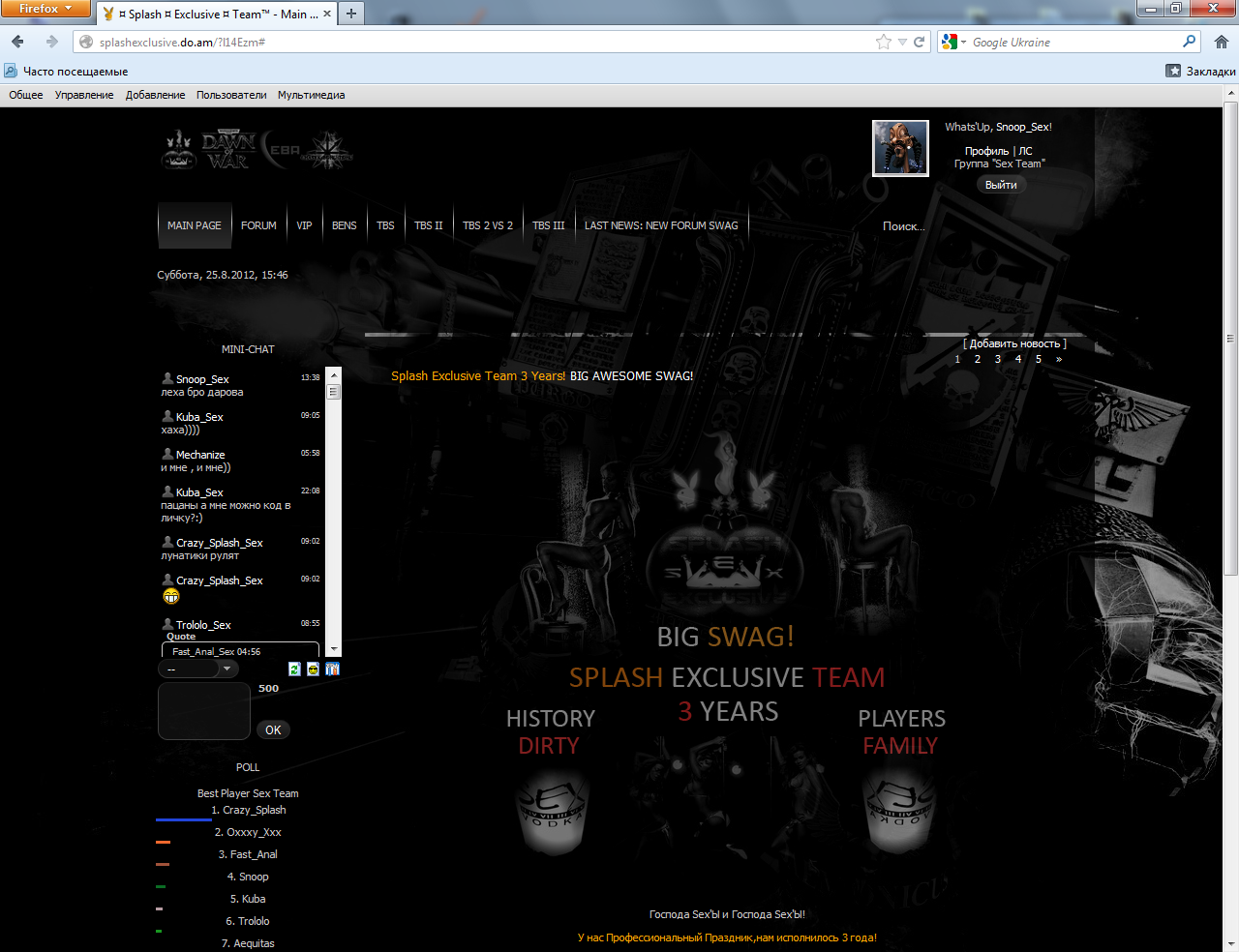Screen dimensions: 1239x952
Task: Click the magnifier icon in Google search box
Action: [x=1189, y=42]
